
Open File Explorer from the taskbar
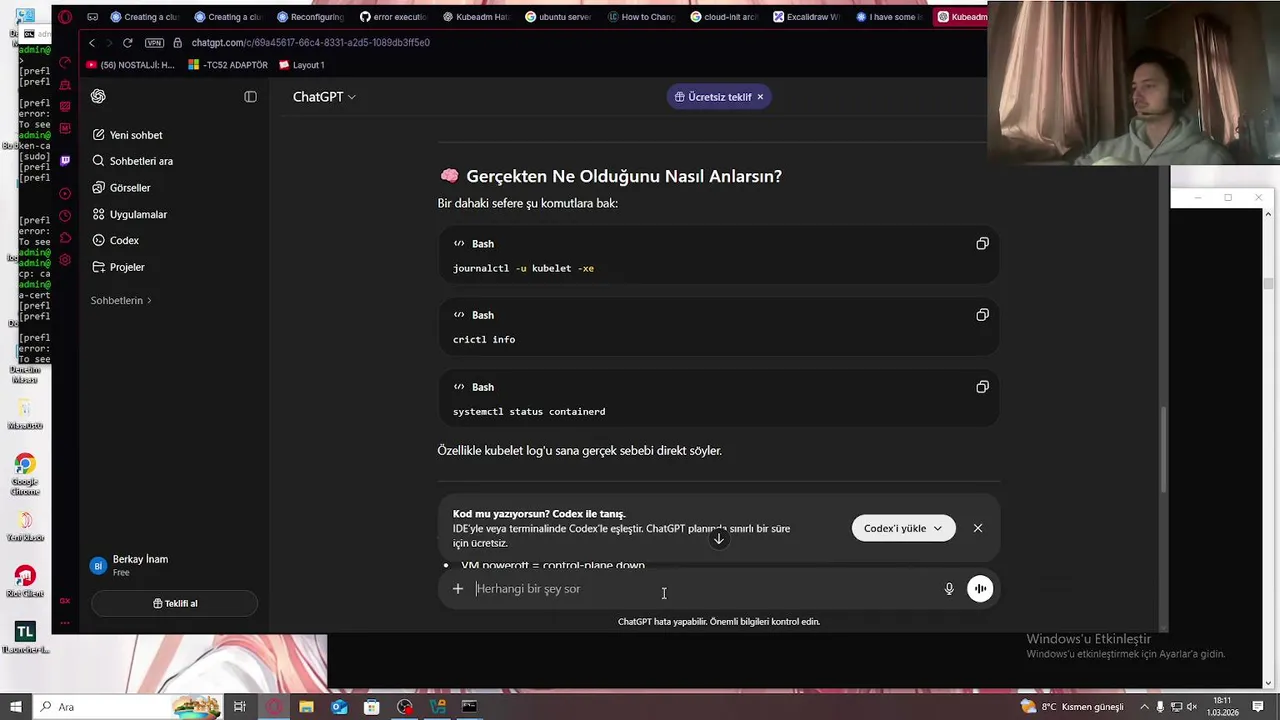click(306, 707)
